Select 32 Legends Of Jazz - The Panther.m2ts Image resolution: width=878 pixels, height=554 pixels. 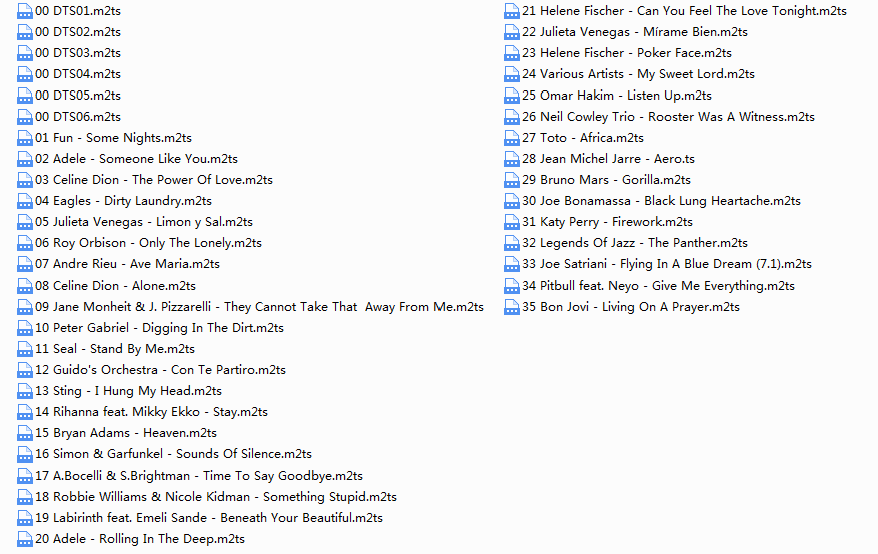pyautogui.click(x=635, y=243)
